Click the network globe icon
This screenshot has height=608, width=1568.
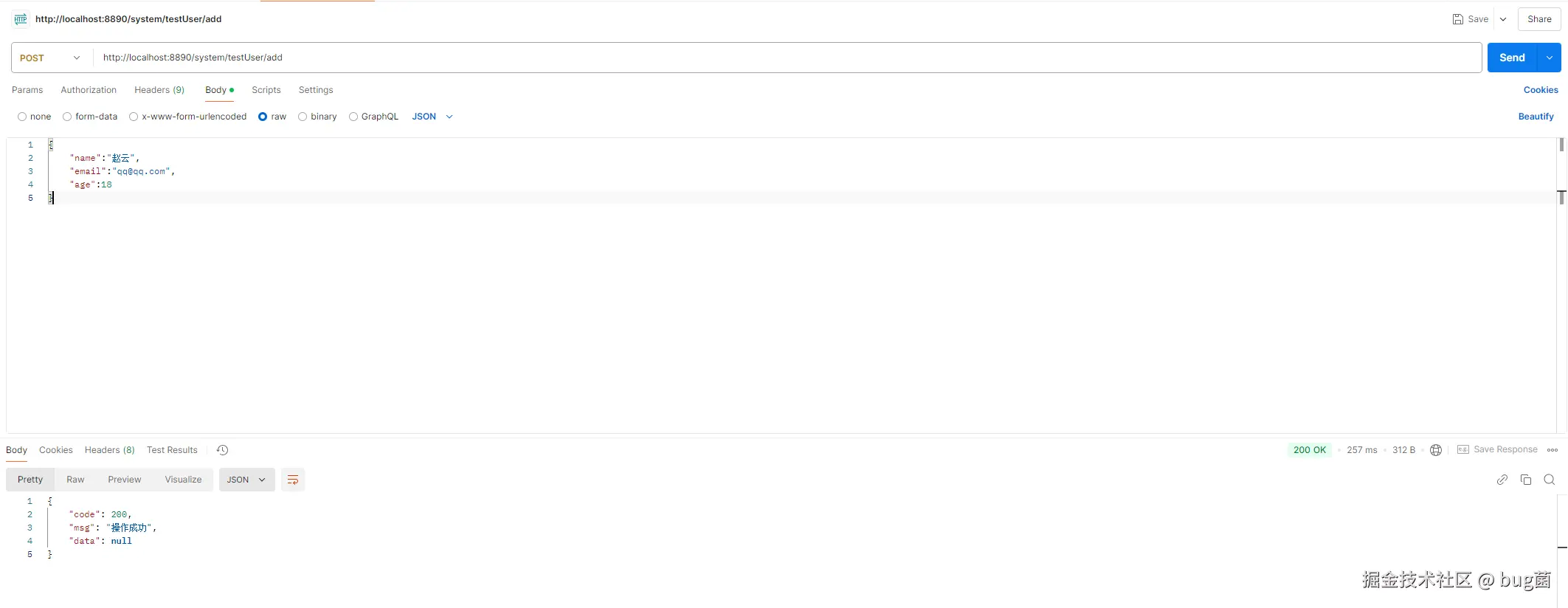(x=1435, y=450)
